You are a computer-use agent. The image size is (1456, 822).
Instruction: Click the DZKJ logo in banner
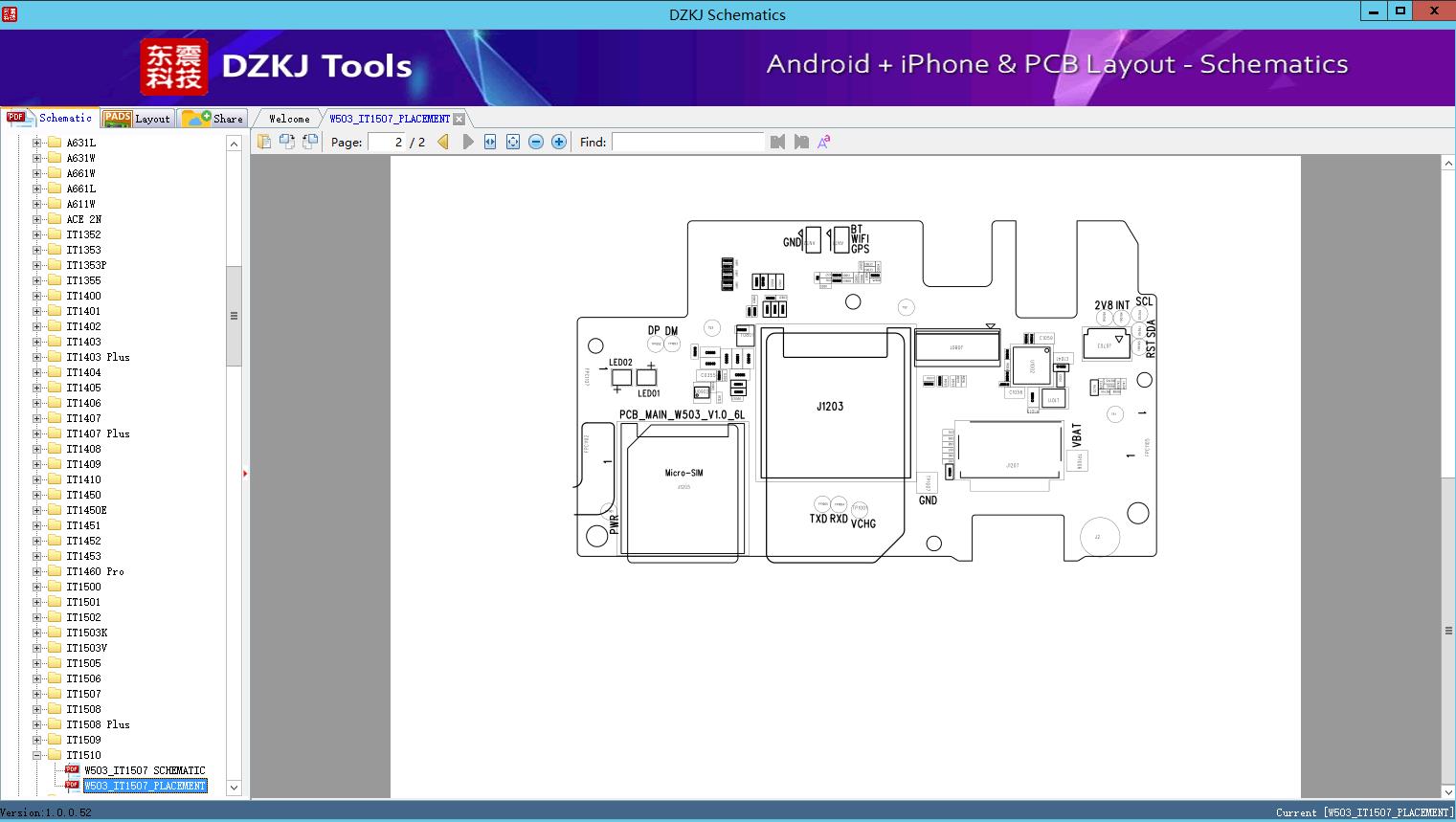[174, 67]
